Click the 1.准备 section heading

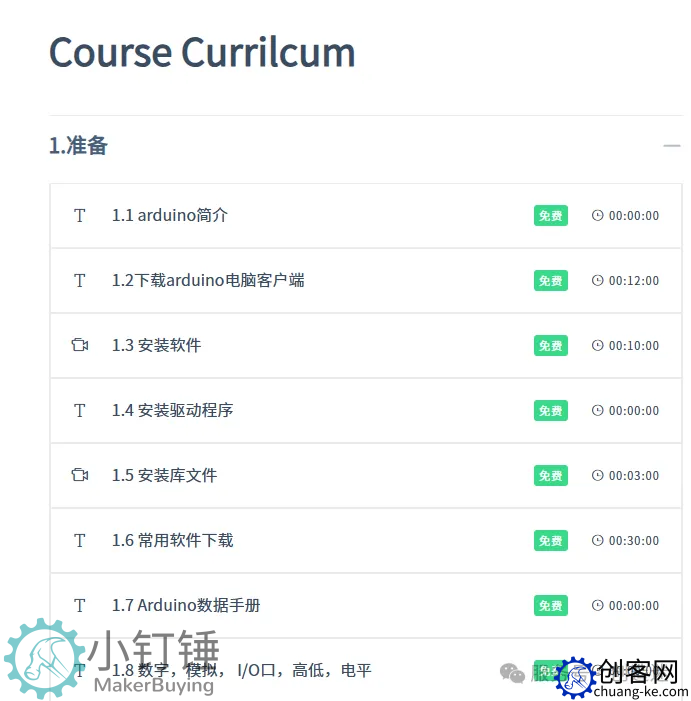78,146
